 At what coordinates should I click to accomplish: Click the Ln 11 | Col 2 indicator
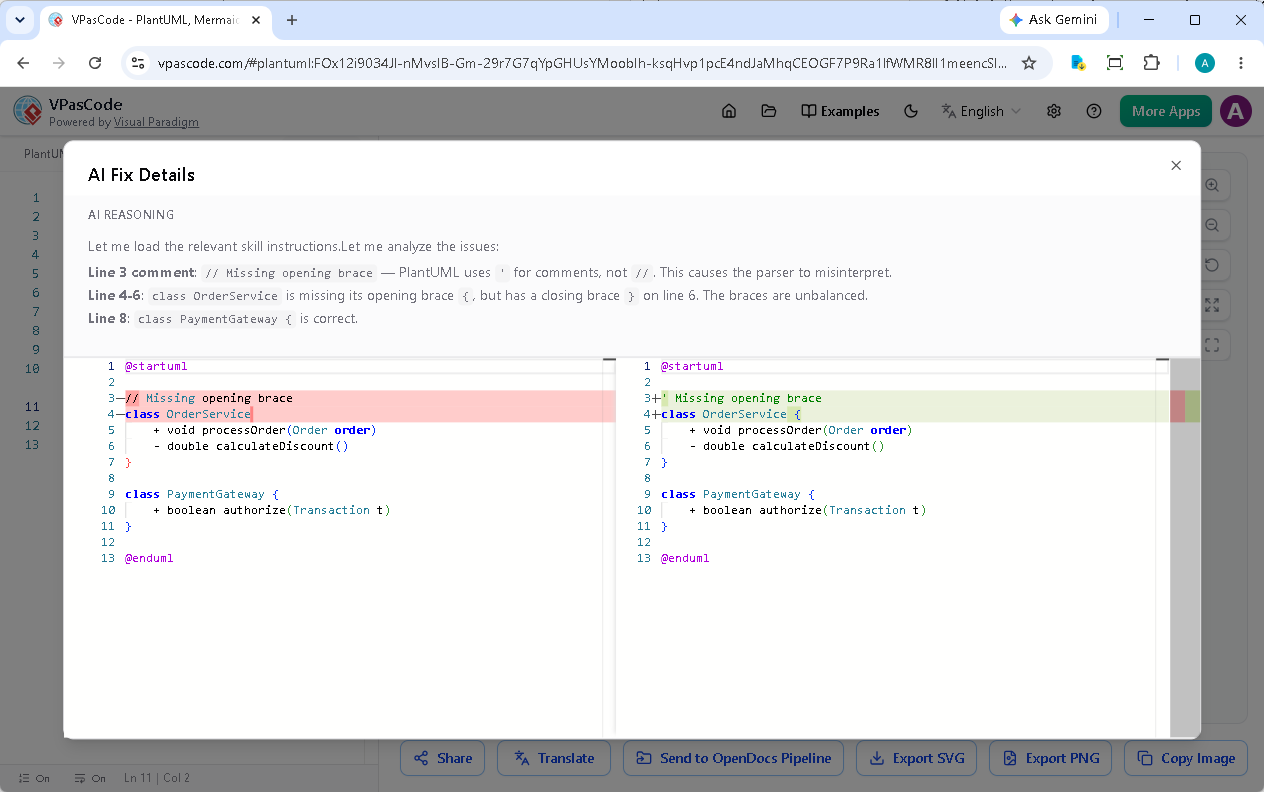coord(157,778)
